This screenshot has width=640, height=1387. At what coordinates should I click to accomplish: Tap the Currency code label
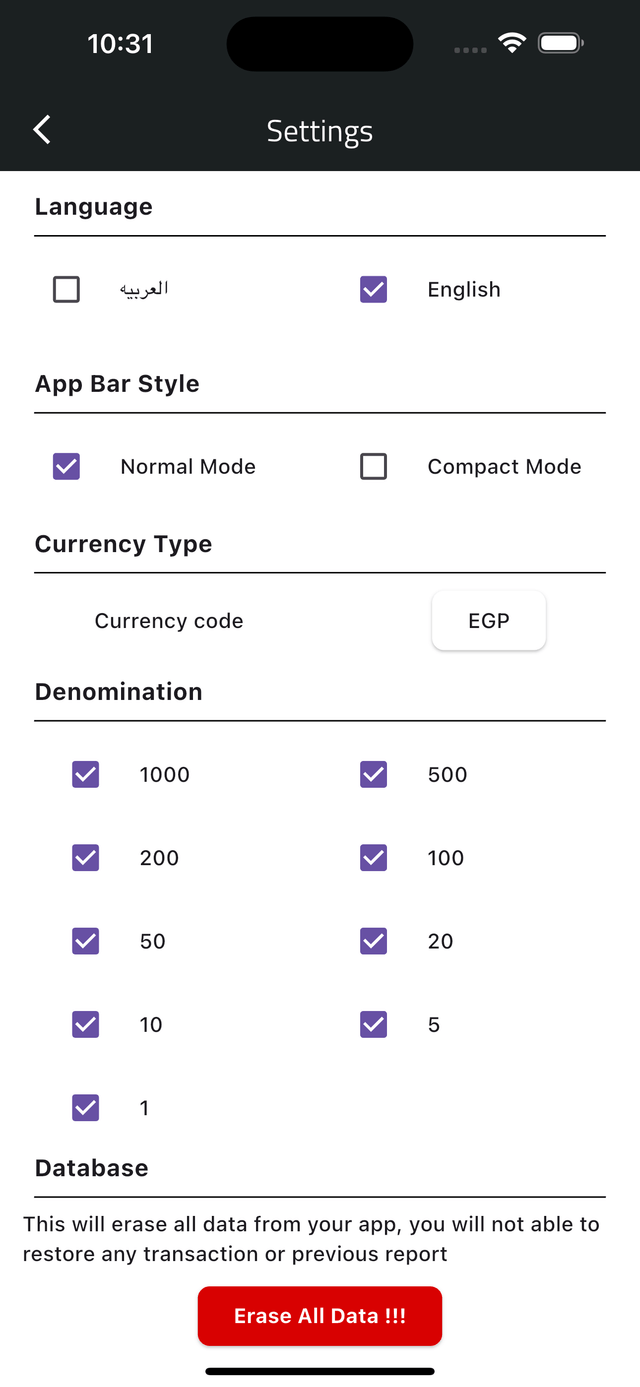click(169, 621)
